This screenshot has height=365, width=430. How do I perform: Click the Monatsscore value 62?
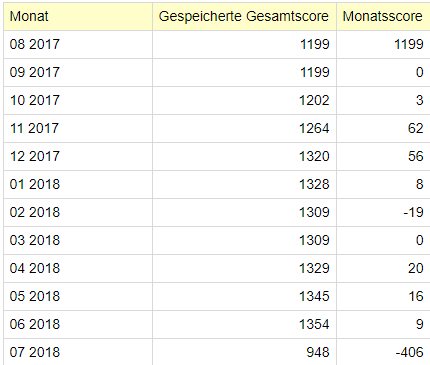coord(416,128)
